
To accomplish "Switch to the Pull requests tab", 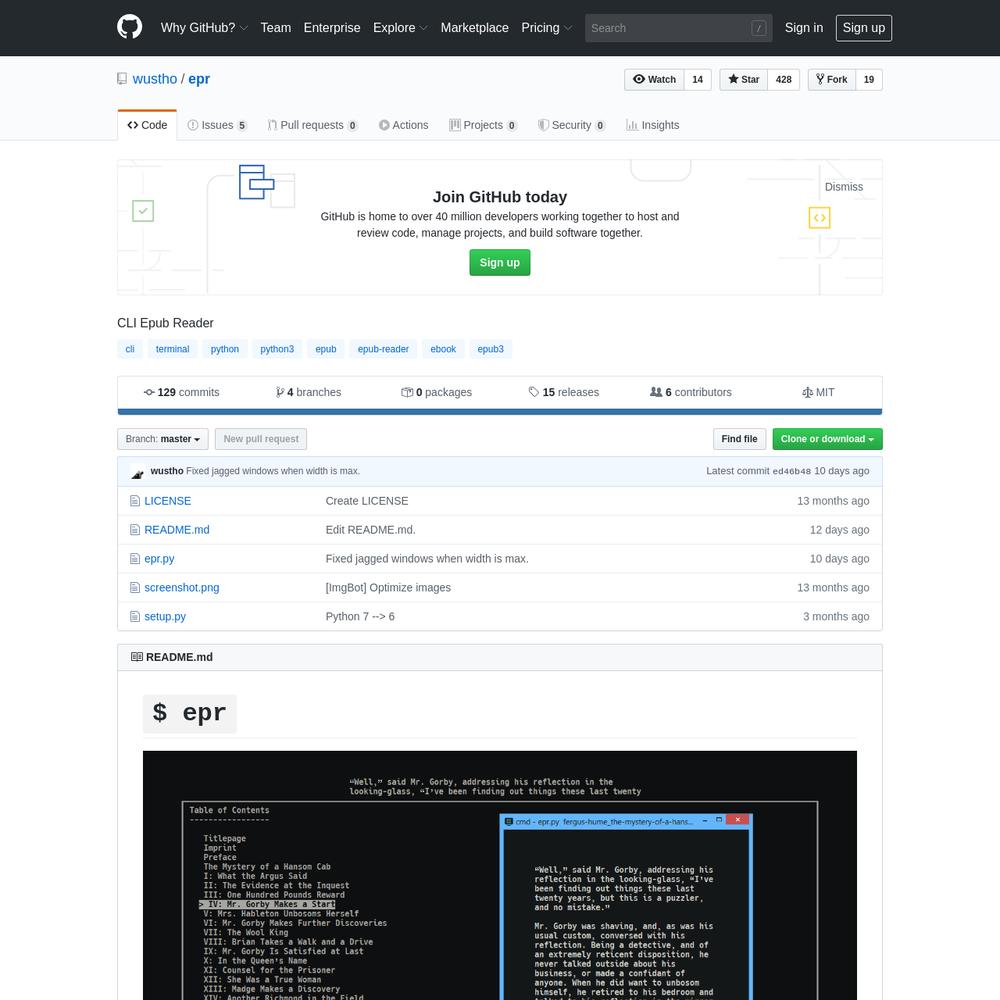I will pos(312,126).
